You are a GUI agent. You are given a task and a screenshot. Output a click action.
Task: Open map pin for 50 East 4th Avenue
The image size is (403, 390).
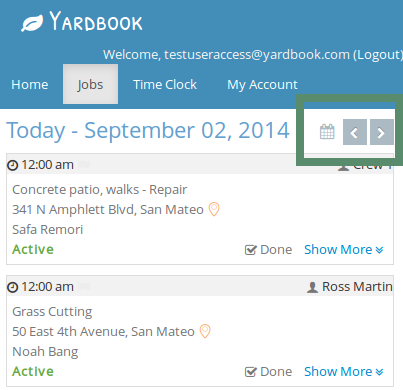click(205, 331)
